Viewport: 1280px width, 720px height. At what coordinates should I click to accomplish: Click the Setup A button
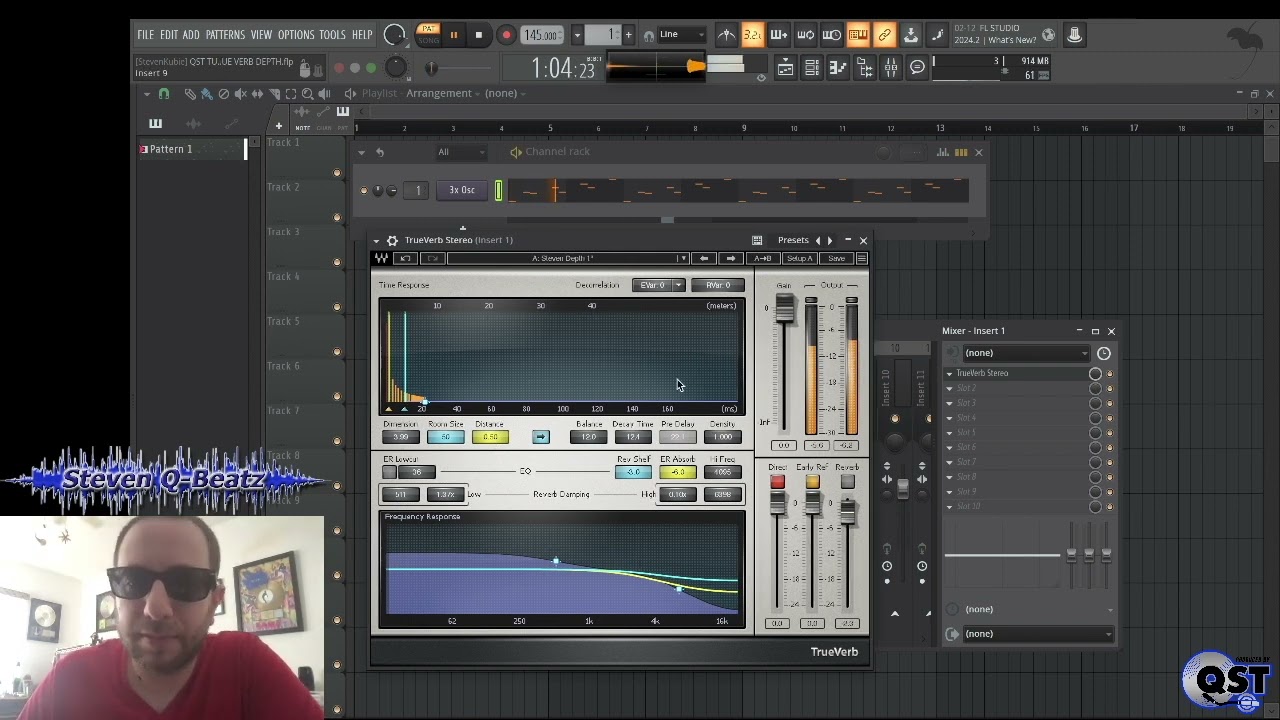tap(799, 258)
